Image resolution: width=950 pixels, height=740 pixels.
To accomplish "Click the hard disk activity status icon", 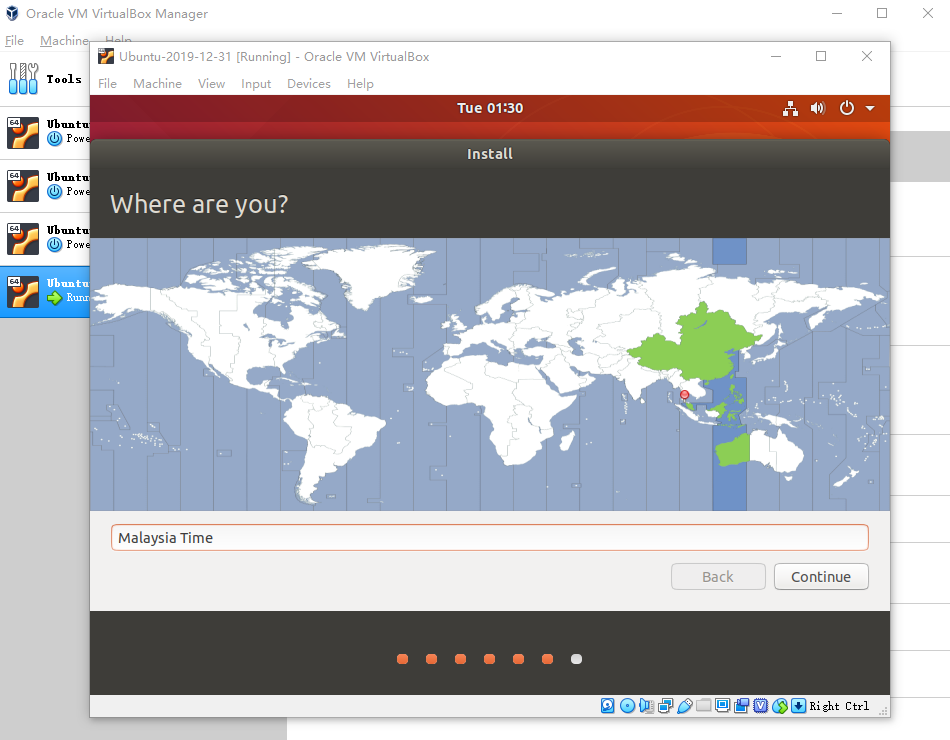I will (x=608, y=705).
